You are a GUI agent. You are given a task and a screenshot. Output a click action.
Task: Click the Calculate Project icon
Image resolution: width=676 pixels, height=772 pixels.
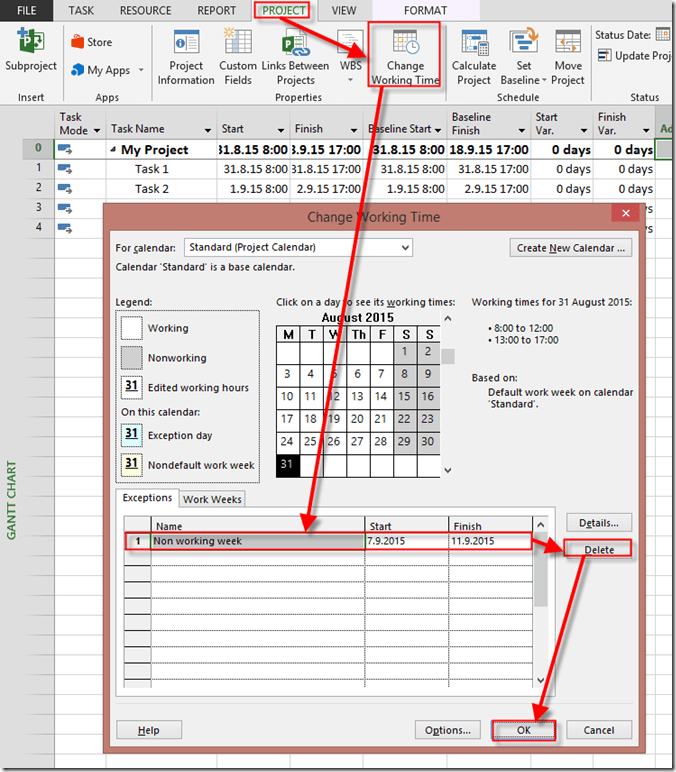[474, 44]
